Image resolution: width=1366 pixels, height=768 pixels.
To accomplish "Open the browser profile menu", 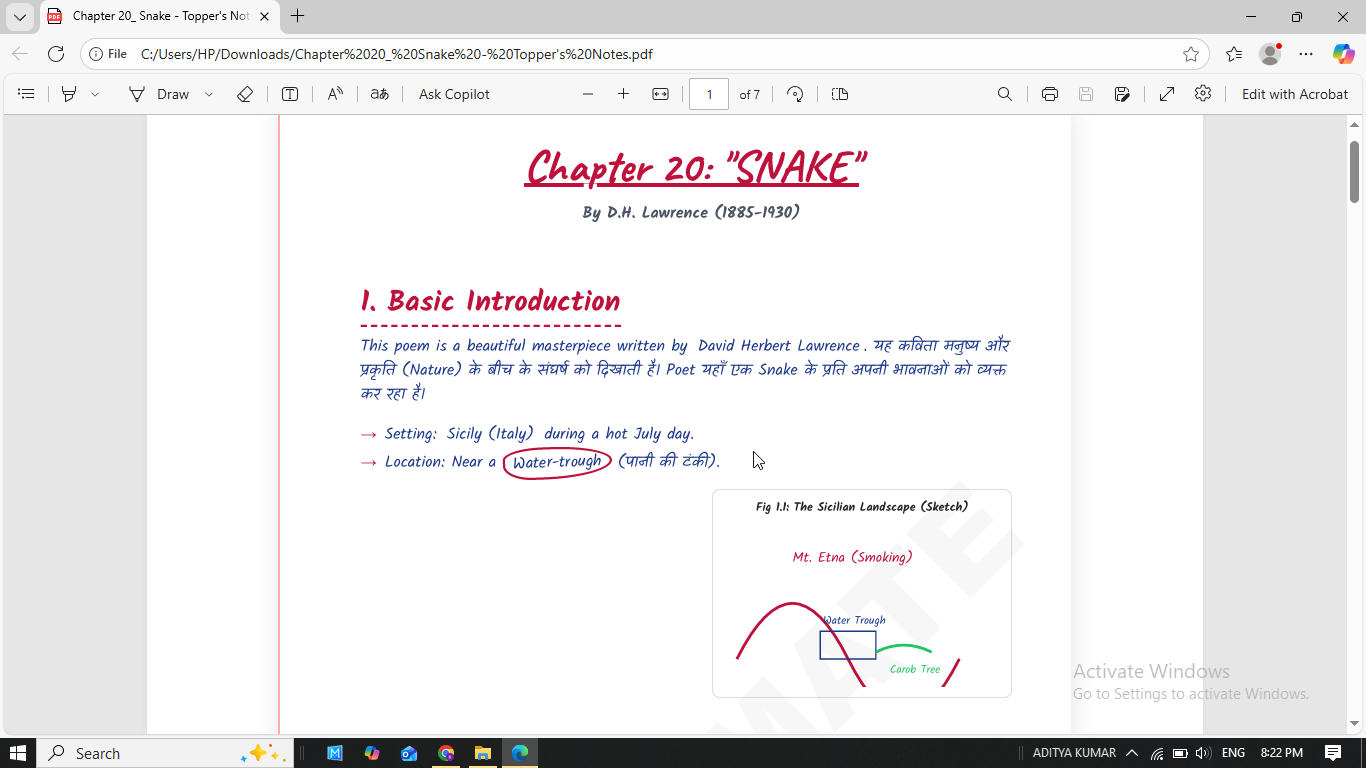I will coord(1270,54).
